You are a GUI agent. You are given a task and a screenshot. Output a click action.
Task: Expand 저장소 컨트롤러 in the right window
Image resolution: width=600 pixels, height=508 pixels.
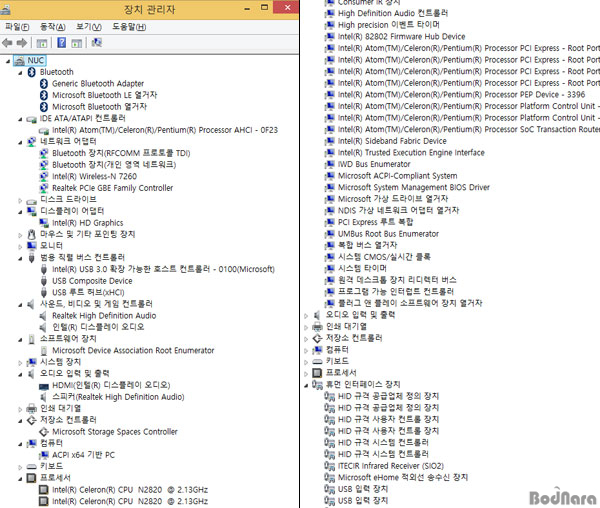pos(306,339)
